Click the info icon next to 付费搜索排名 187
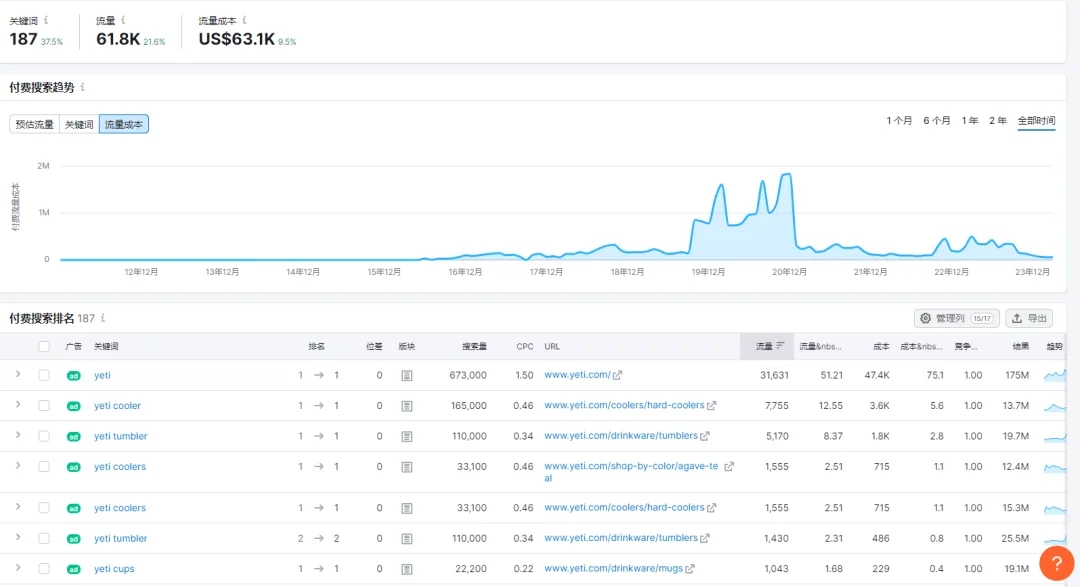Screen dimensions: 1080x587 coord(102,318)
